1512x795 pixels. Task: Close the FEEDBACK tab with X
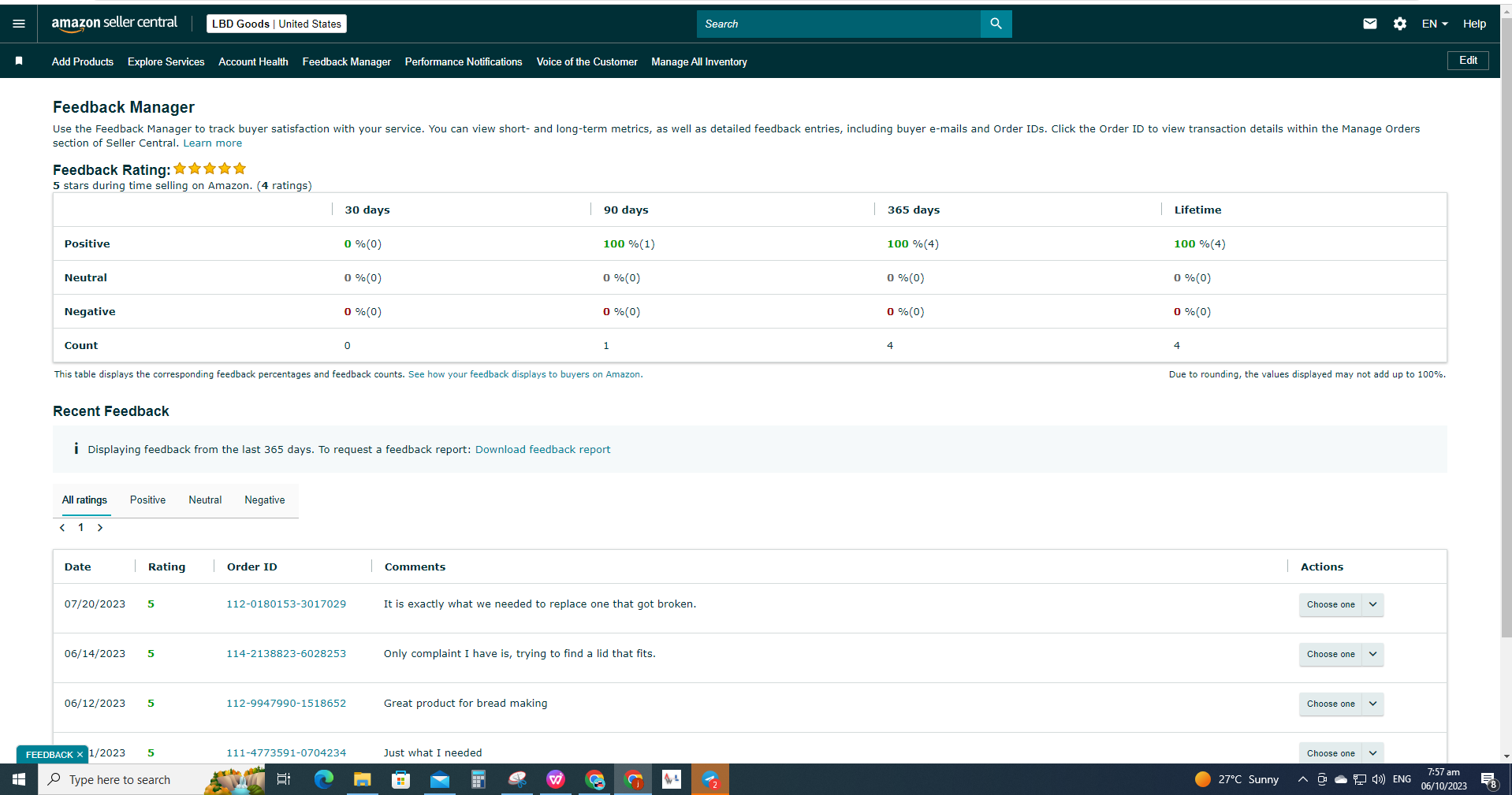pyautogui.click(x=80, y=755)
